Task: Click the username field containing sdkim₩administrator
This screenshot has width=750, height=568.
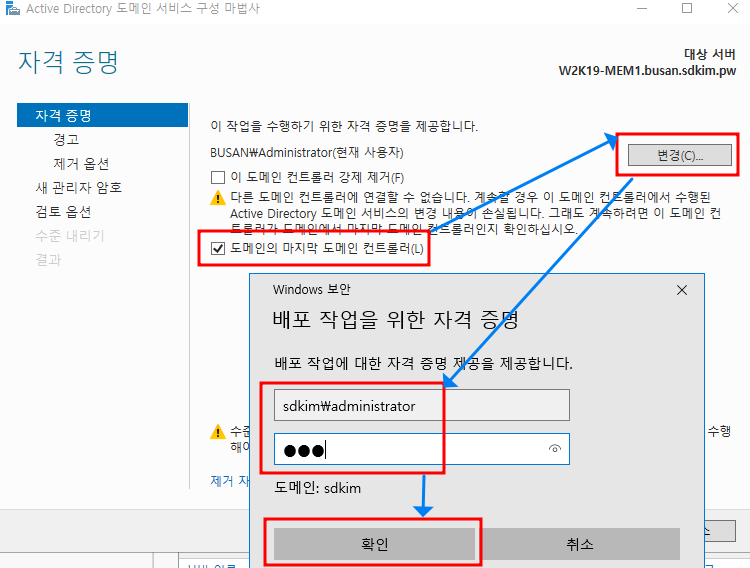Action: [422, 405]
